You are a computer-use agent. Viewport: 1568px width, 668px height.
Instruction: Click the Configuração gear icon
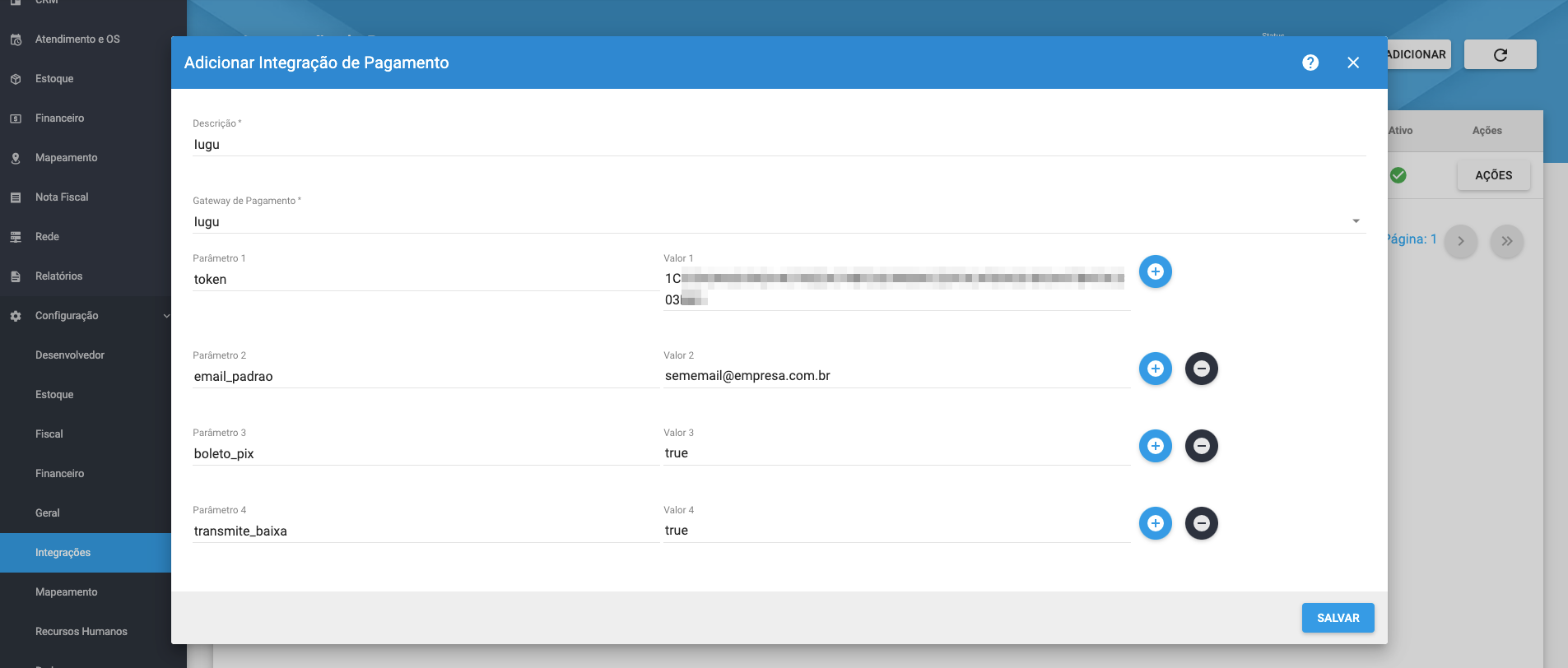(x=16, y=316)
